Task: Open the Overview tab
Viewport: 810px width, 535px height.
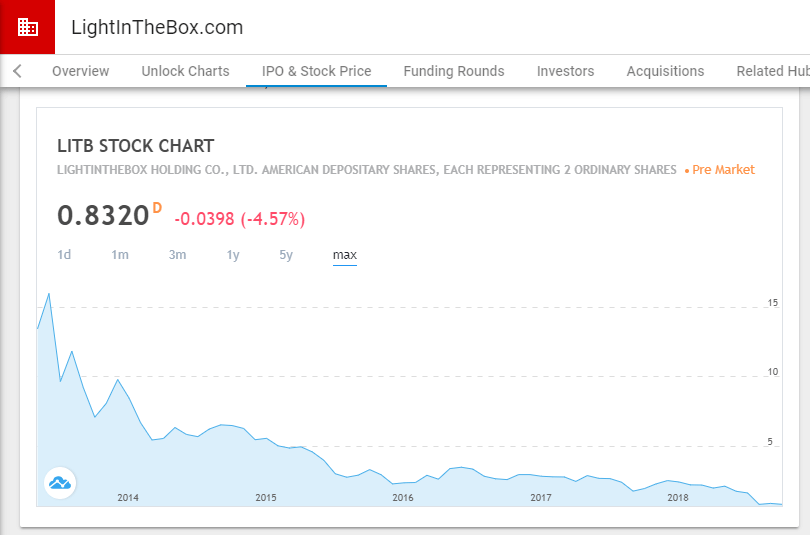Action: click(80, 71)
